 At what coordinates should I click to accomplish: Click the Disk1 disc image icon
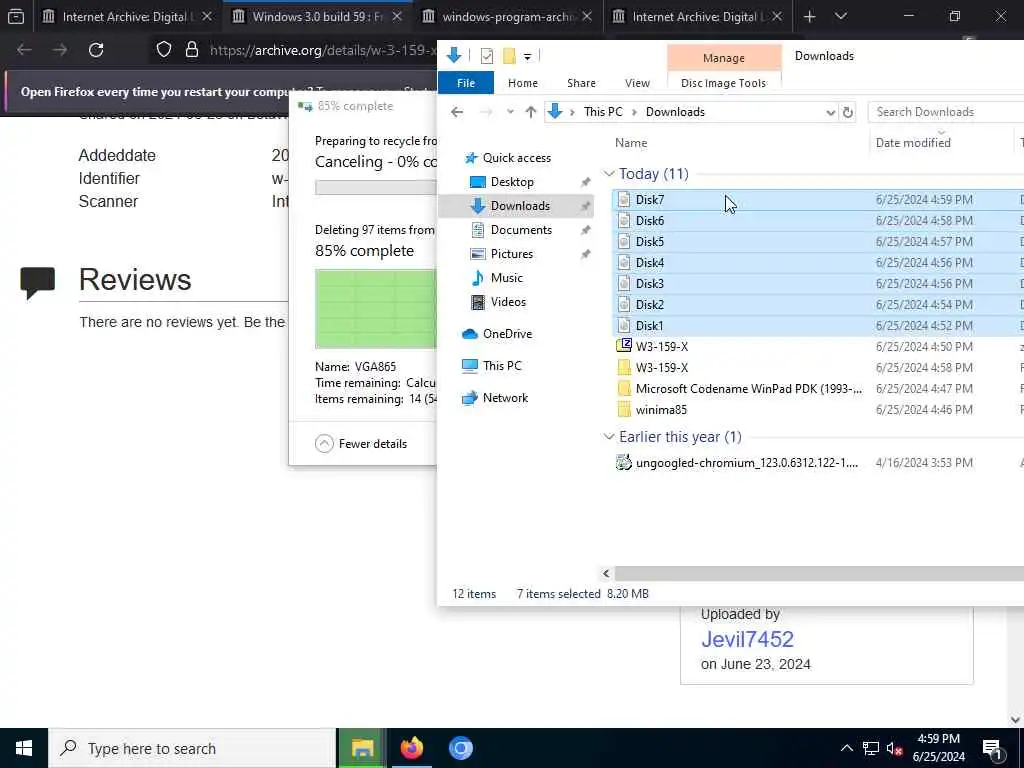click(624, 325)
